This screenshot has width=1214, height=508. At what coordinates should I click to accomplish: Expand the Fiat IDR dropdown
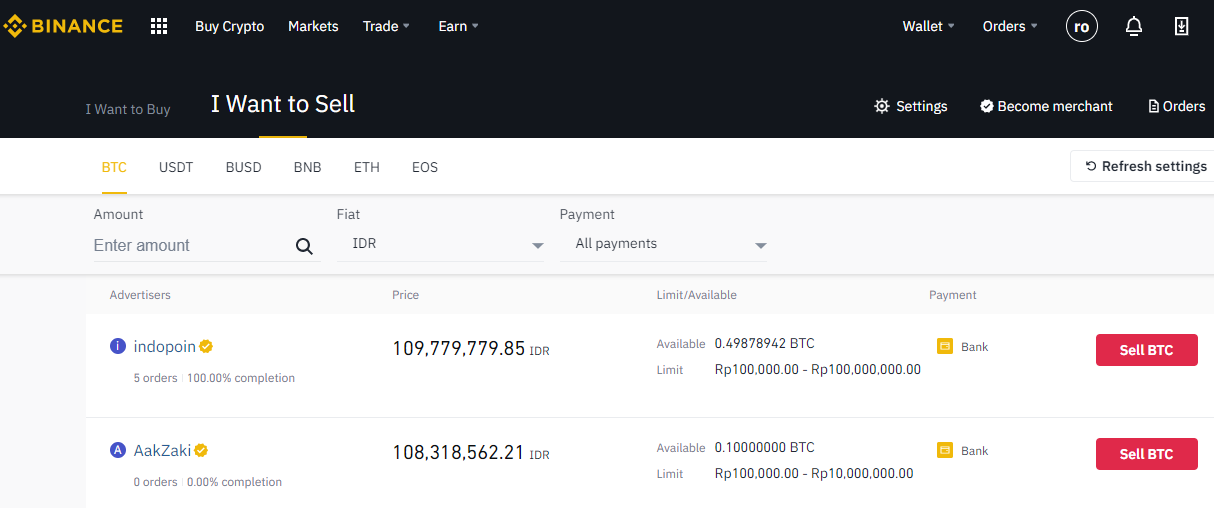click(x=441, y=244)
